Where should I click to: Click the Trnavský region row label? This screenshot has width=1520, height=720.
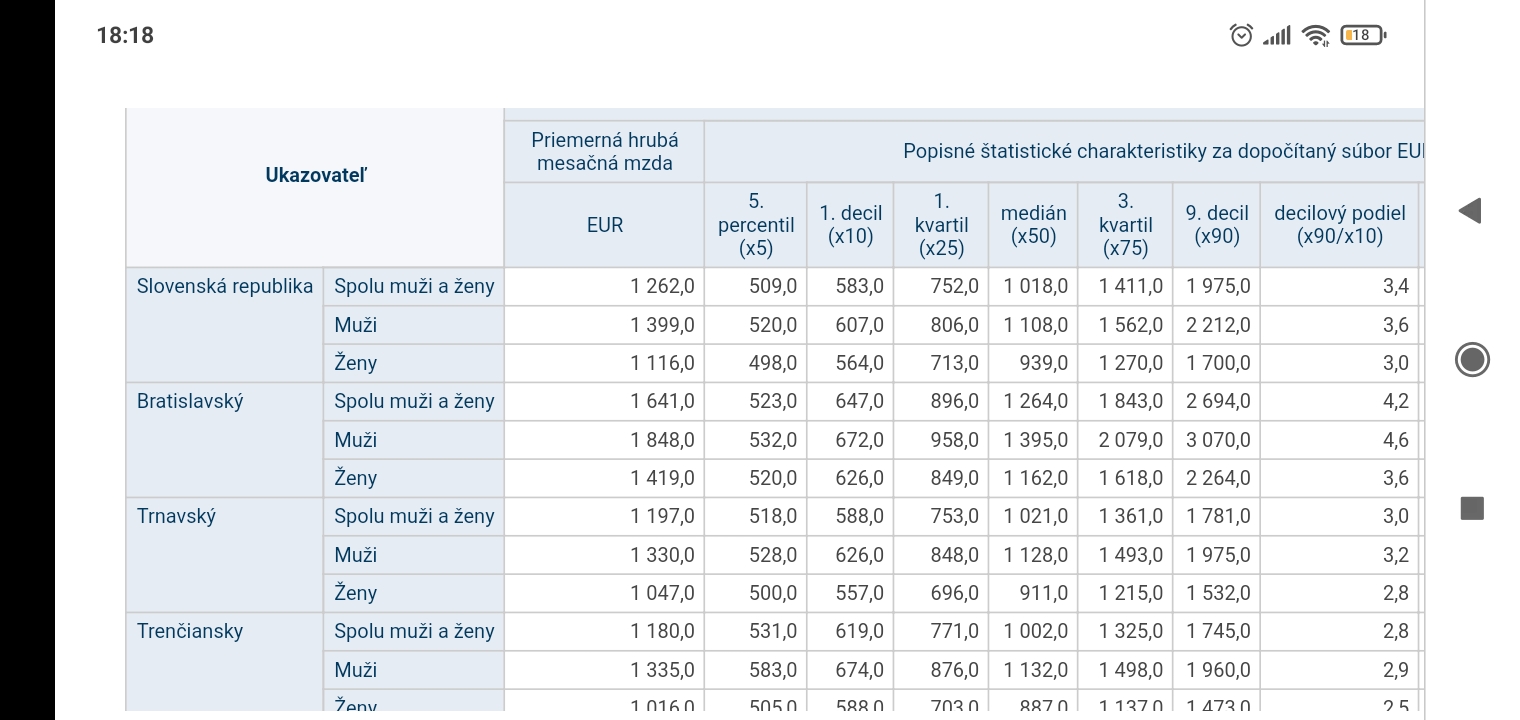click(x=176, y=516)
